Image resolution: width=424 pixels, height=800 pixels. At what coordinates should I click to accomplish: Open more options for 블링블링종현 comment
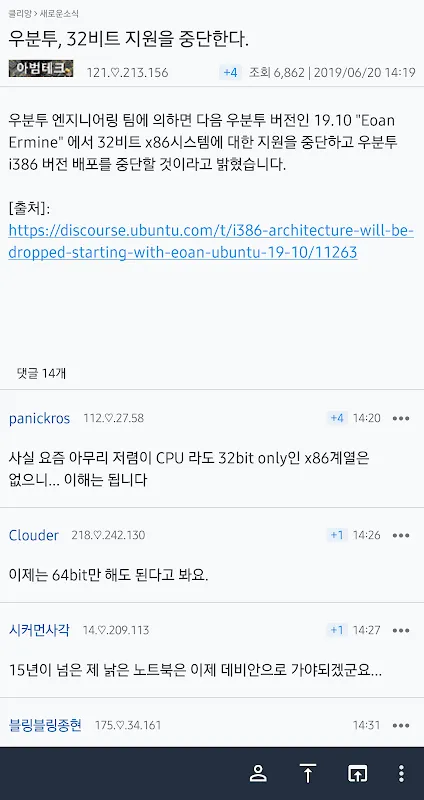coord(401,725)
